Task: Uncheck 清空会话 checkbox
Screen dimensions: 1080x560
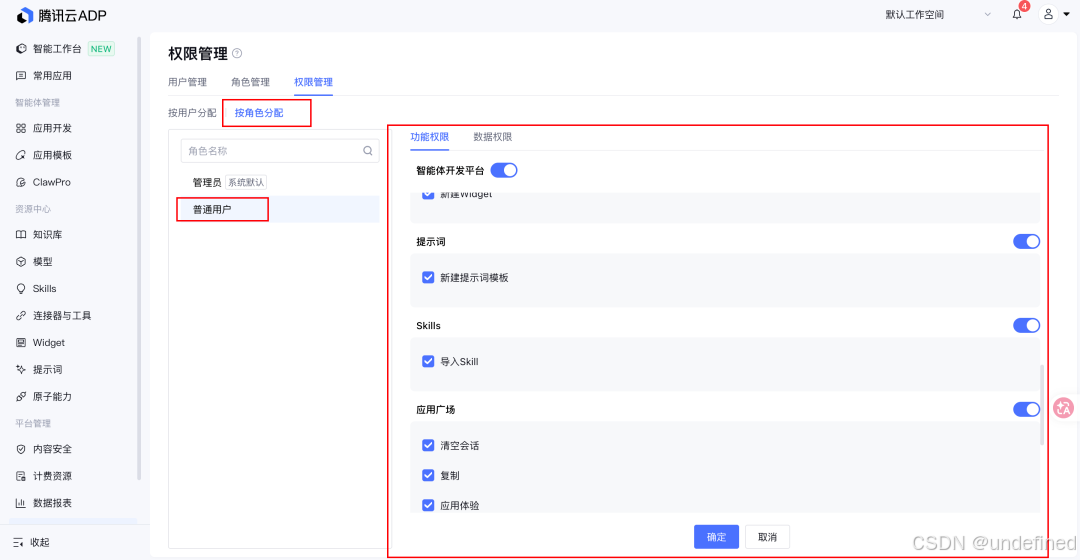Action: click(428, 446)
